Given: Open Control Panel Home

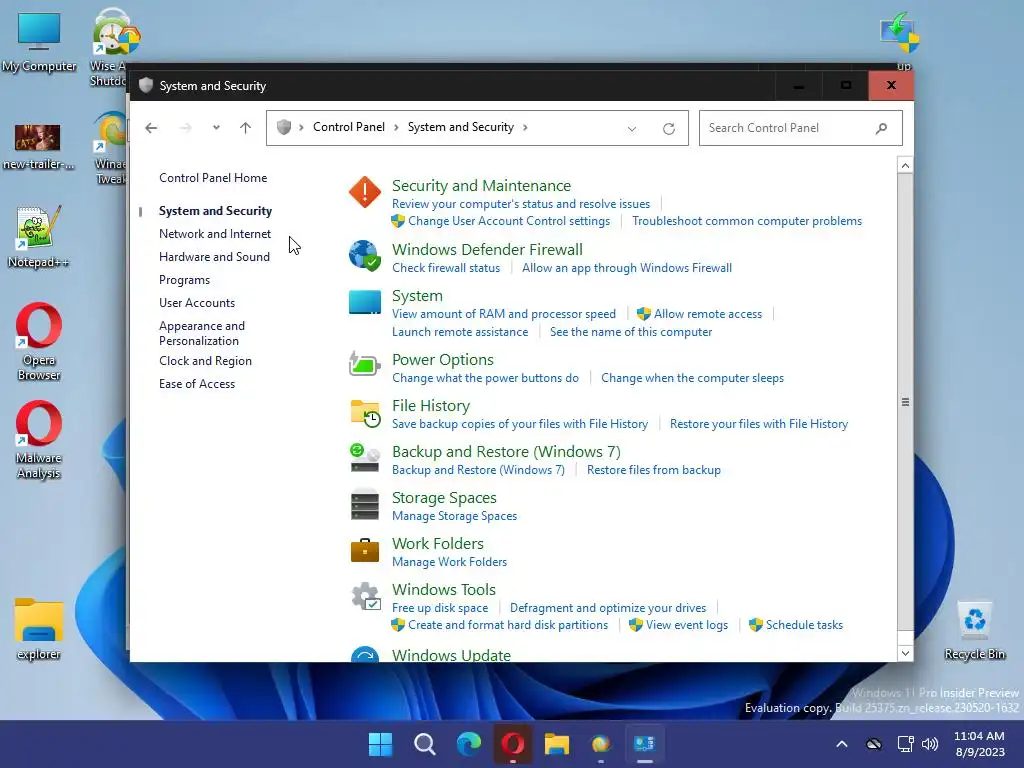Looking at the screenshot, I should coord(213,178).
